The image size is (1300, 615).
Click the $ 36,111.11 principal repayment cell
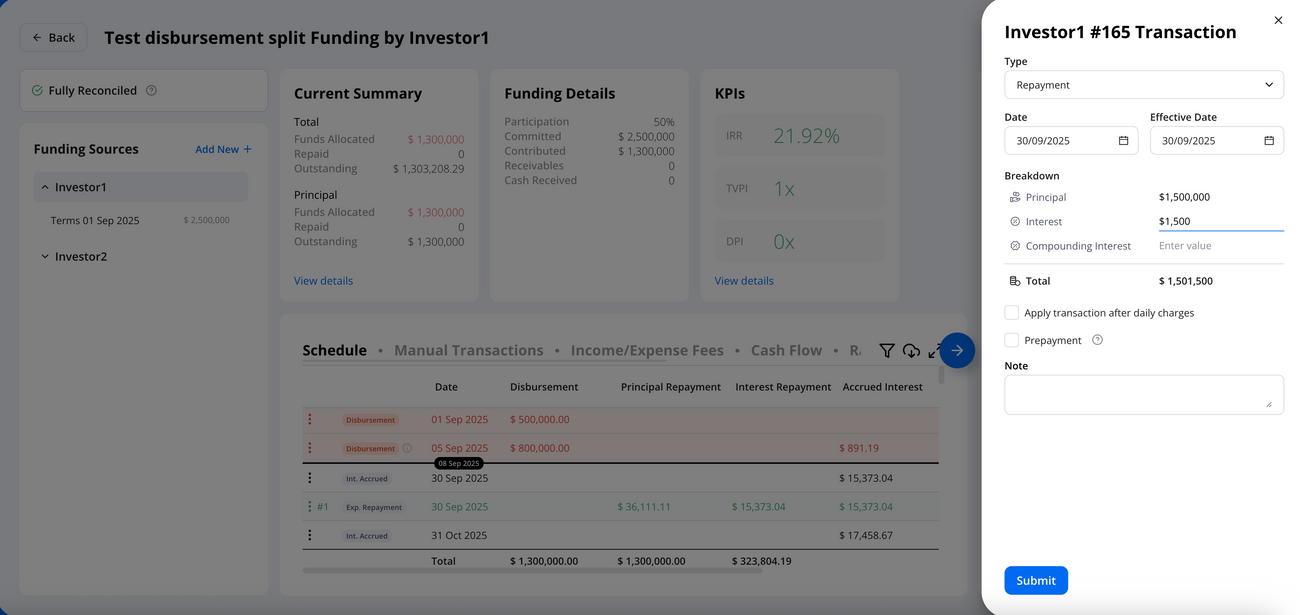644,507
